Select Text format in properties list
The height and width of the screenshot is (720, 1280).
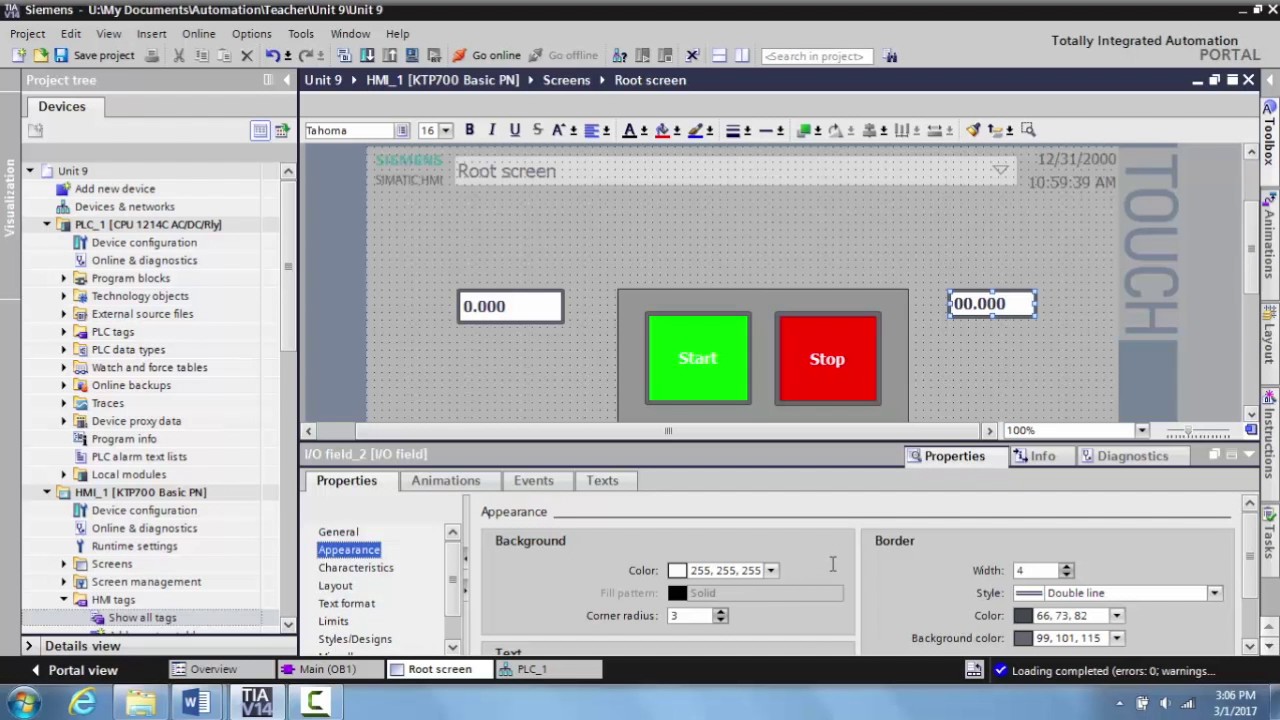pyautogui.click(x=347, y=604)
